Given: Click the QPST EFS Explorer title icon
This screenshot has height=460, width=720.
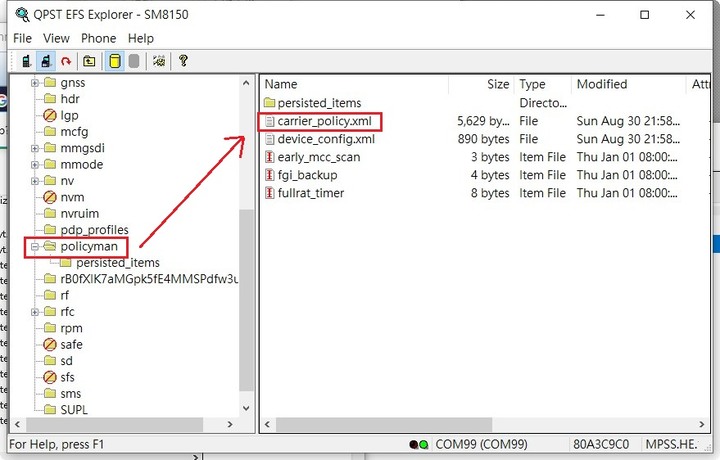Looking at the screenshot, I should [x=22, y=15].
